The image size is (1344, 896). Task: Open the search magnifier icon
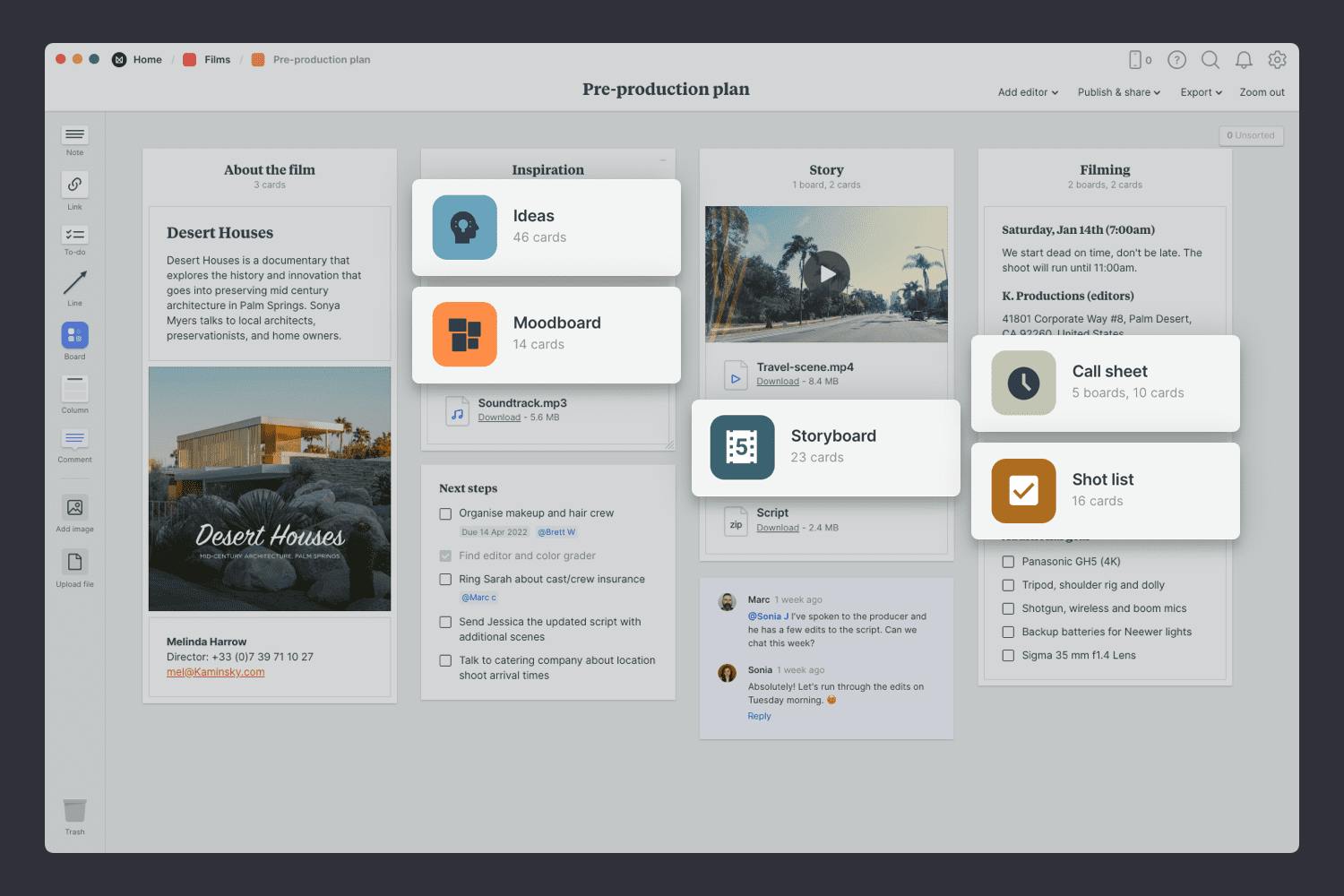pyautogui.click(x=1210, y=60)
